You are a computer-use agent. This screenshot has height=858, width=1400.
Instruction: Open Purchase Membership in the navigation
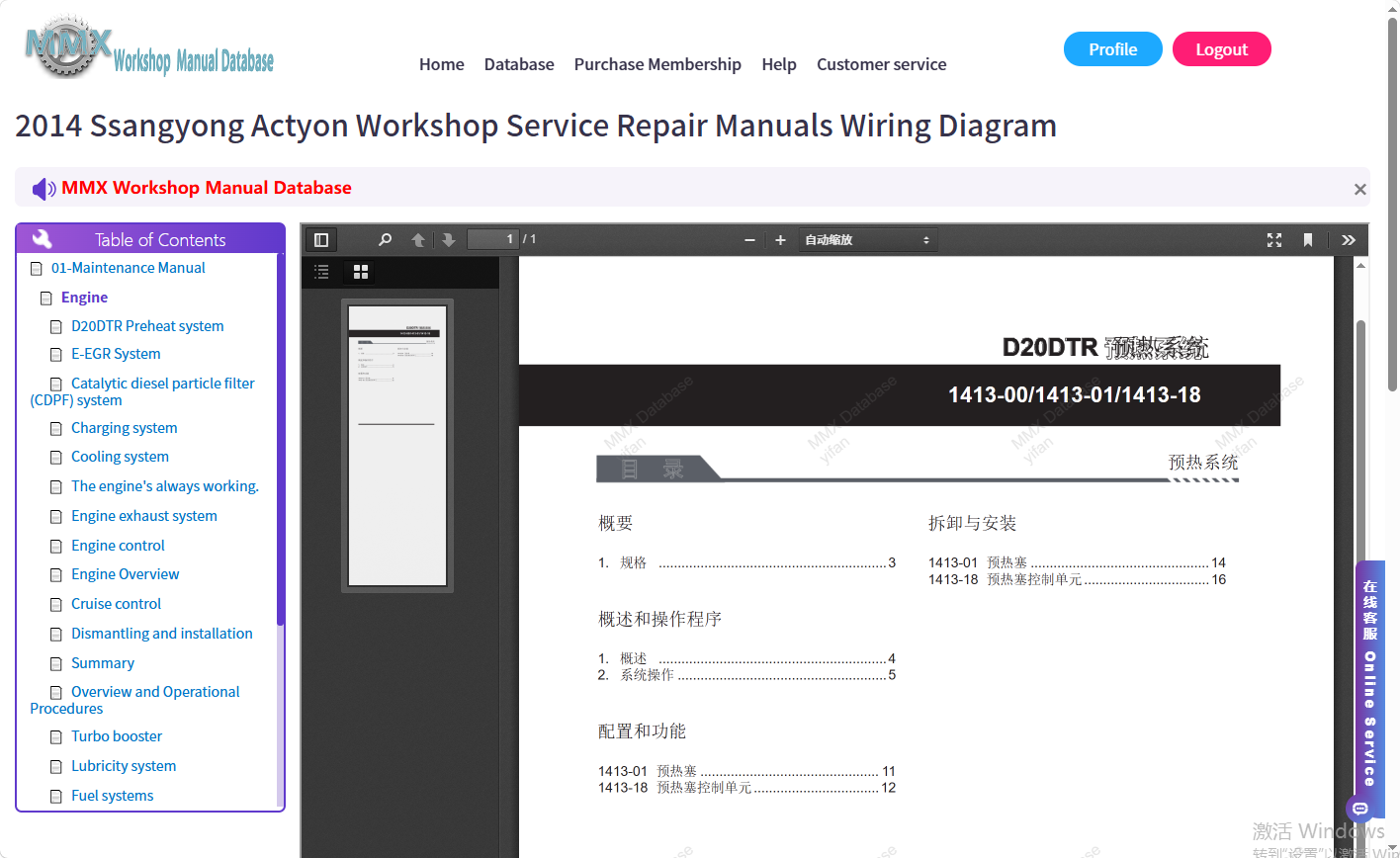657,64
